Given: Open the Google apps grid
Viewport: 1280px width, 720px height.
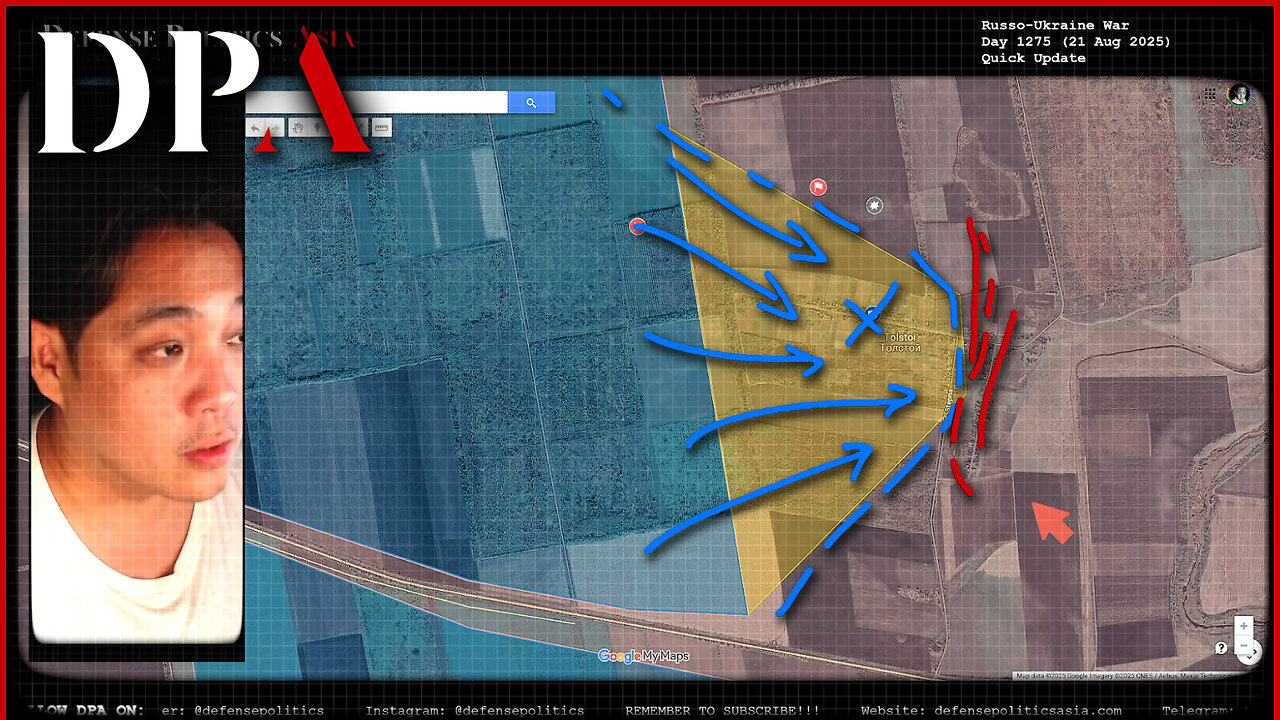Looking at the screenshot, I should pos(1210,94).
